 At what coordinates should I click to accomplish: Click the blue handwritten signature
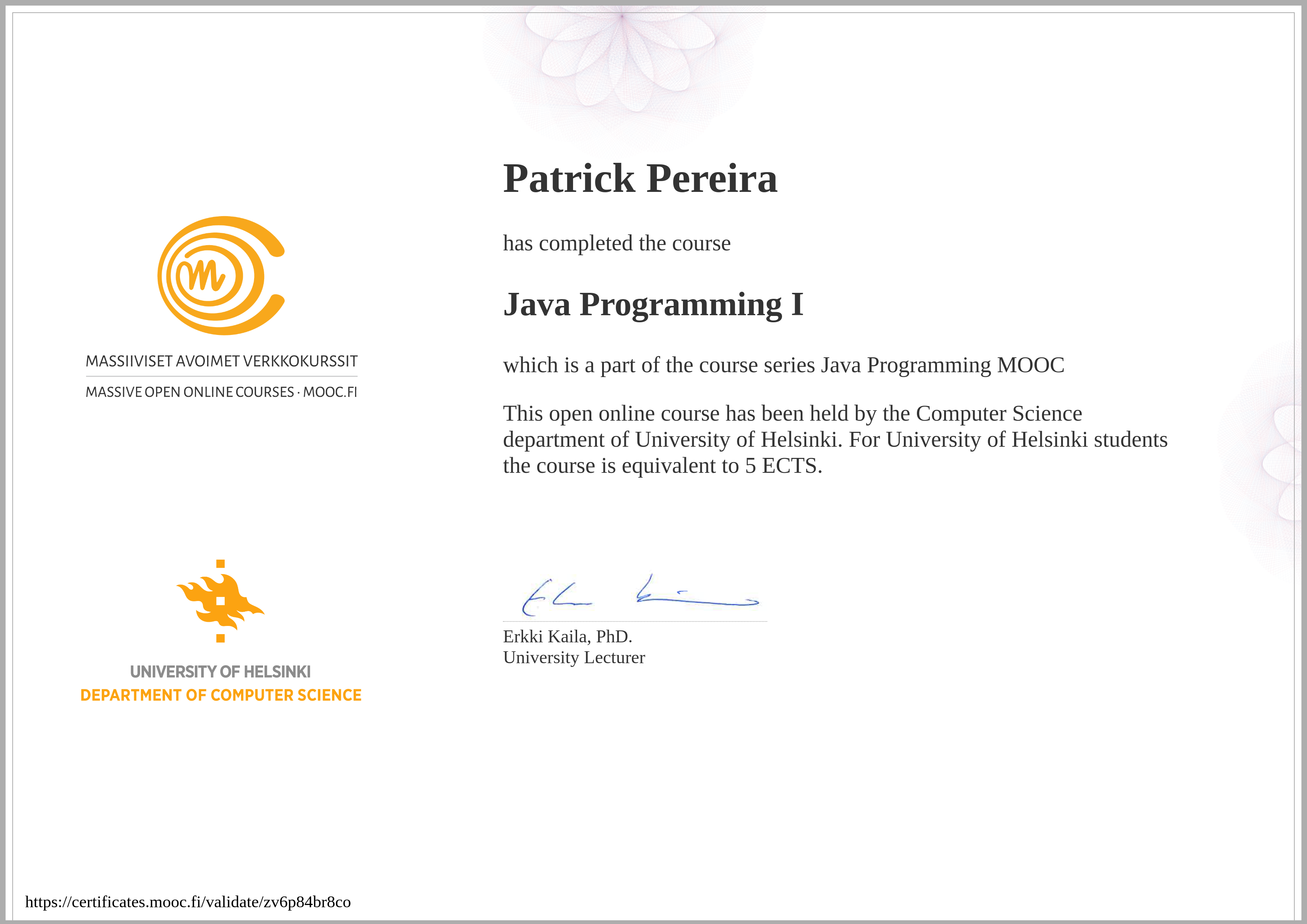click(640, 595)
